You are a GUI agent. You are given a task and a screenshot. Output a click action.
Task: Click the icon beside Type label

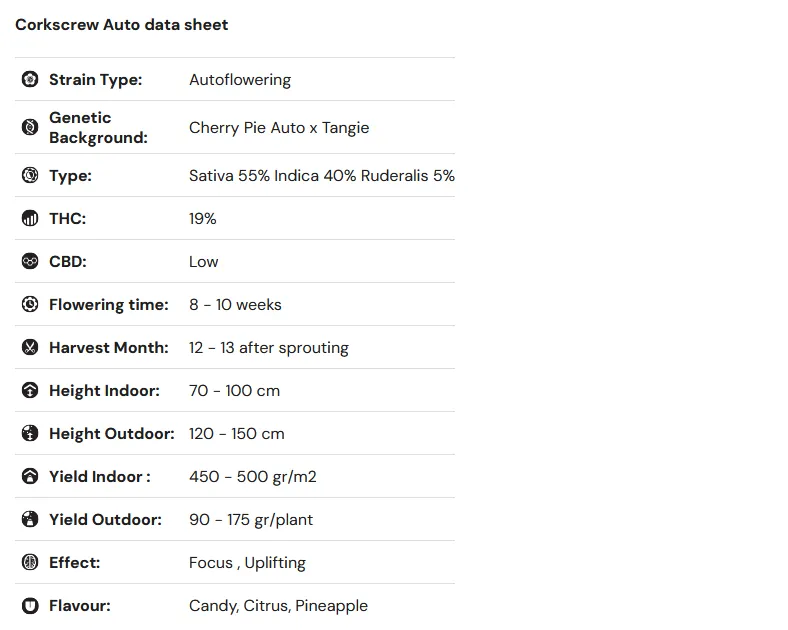click(30, 175)
